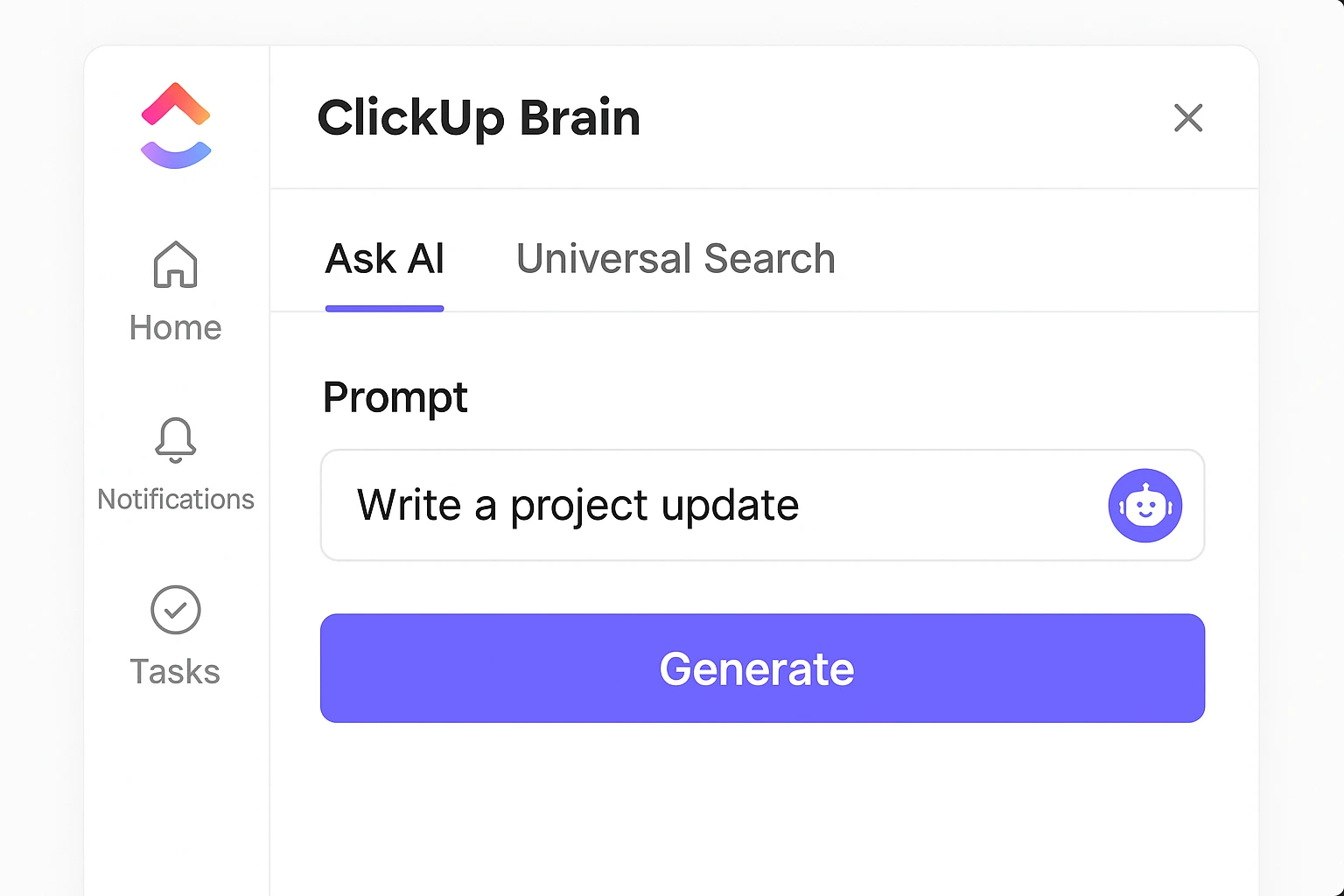Open Home from the sidebar text label
This screenshot has width=1344, height=896.
coord(175,327)
